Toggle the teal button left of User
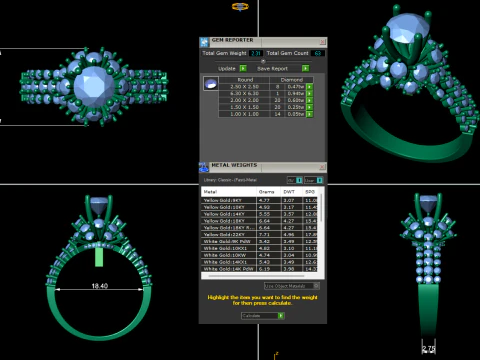 [x=299, y=180]
